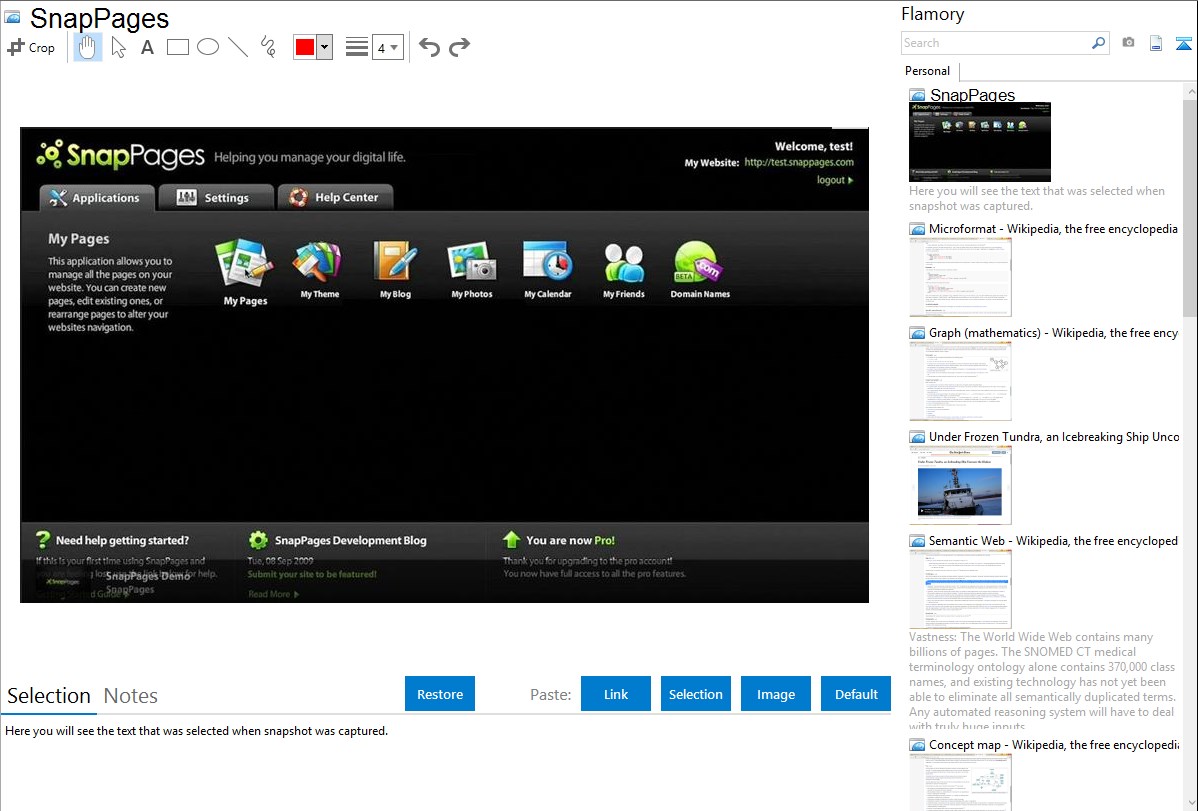Click the camera capture icon
The height and width of the screenshot is (811, 1198).
[1128, 43]
